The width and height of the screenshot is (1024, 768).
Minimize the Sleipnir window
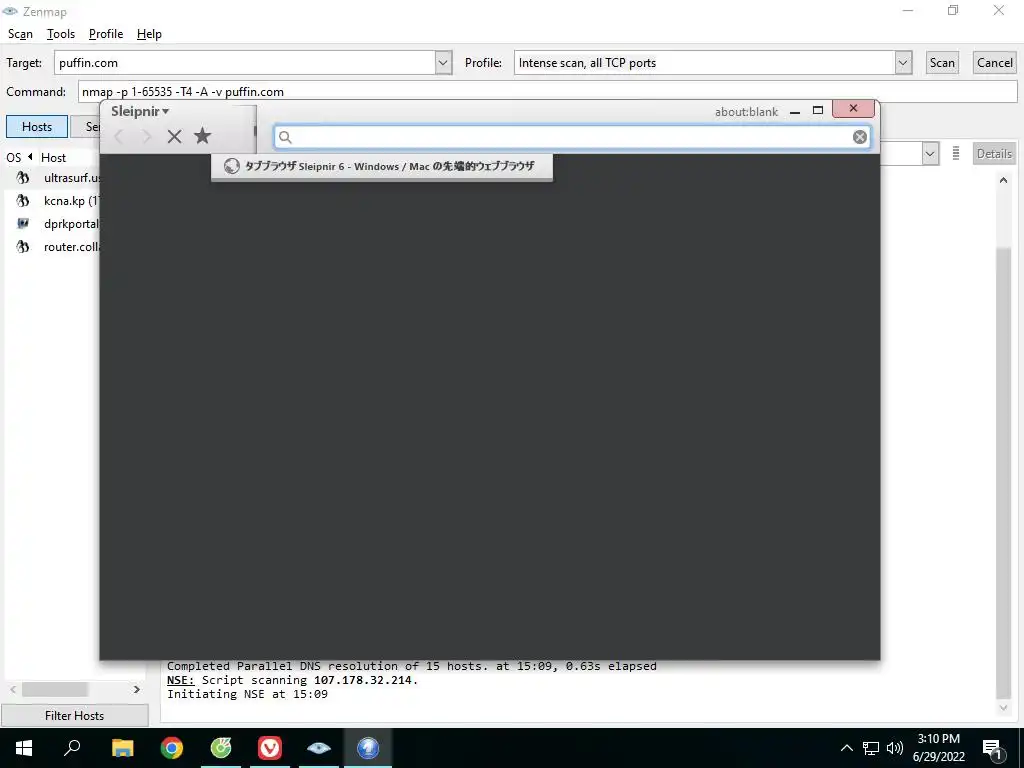click(795, 112)
